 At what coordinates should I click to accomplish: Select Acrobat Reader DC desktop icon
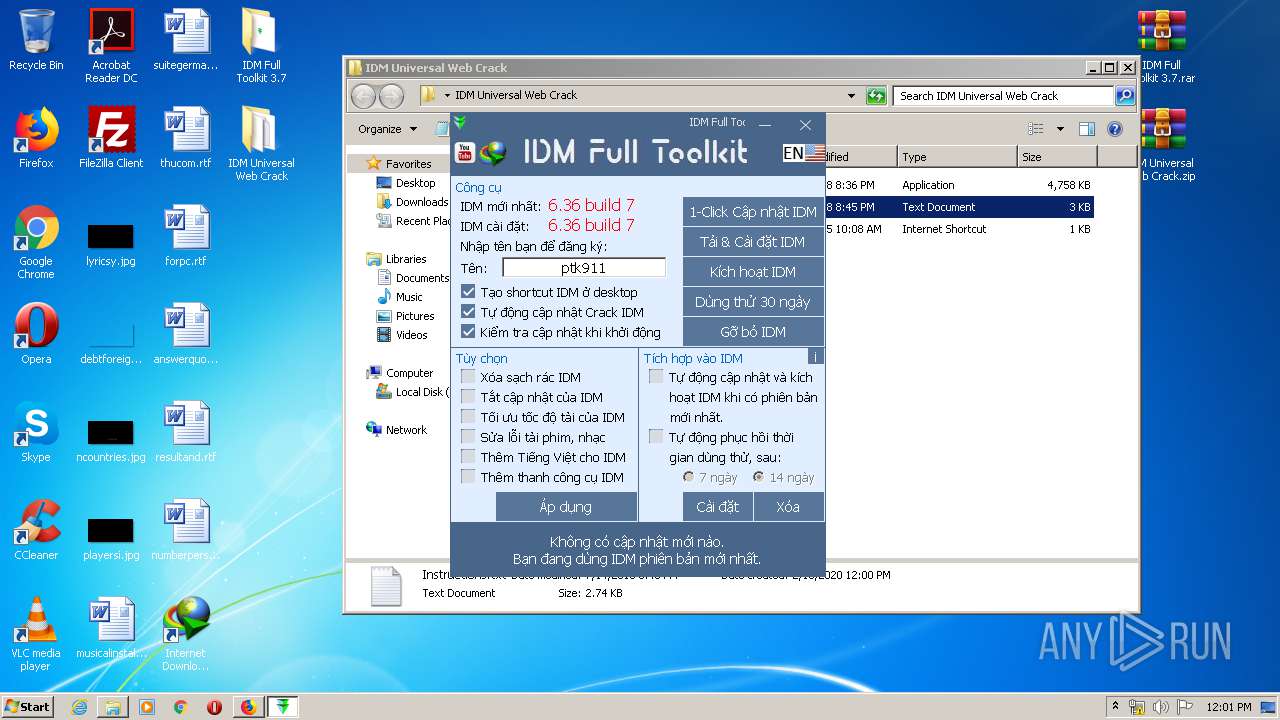point(111,46)
